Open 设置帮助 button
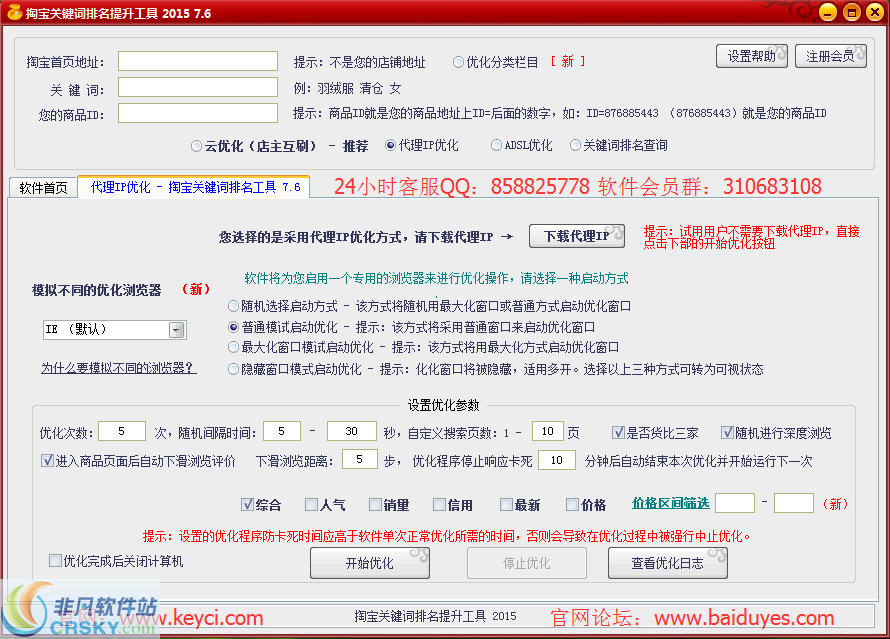Screen dimensions: 890x639 [752, 56]
